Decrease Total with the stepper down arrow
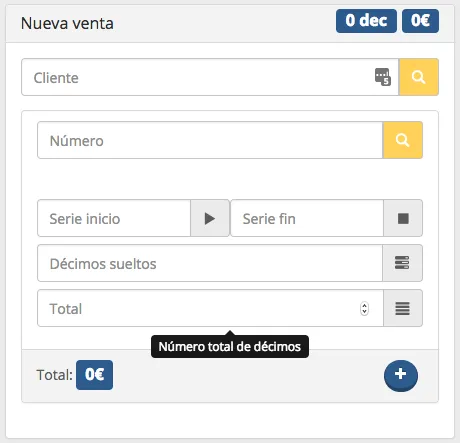The height and width of the screenshot is (443, 460). point(364,312)
